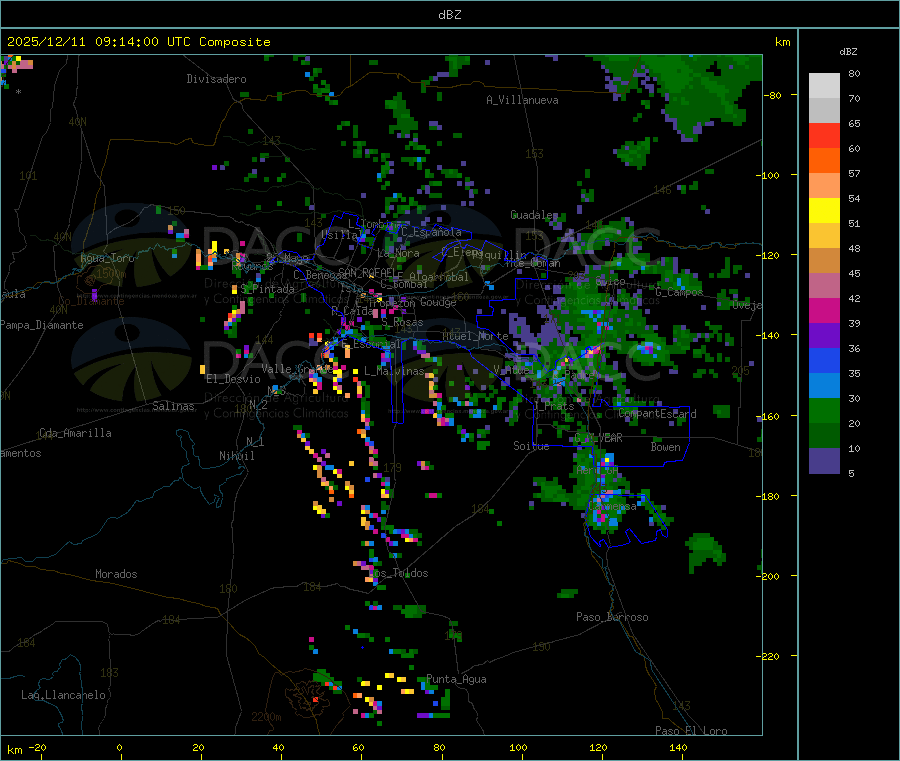Screen dimensions: 900x761
Task: Pick the purple 36-39 dBZ legend swatch
Action: [824, 336]
